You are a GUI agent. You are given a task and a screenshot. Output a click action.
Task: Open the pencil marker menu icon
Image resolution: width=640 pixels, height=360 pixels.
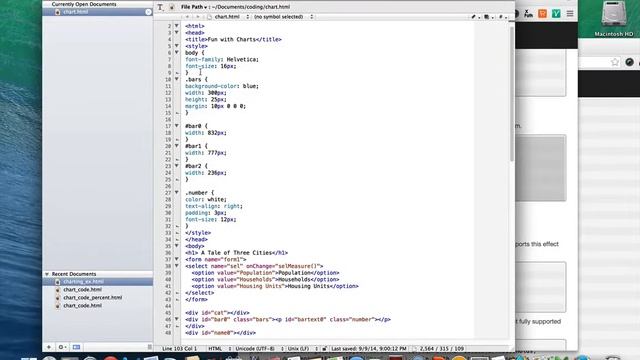[x=475, y=17]
